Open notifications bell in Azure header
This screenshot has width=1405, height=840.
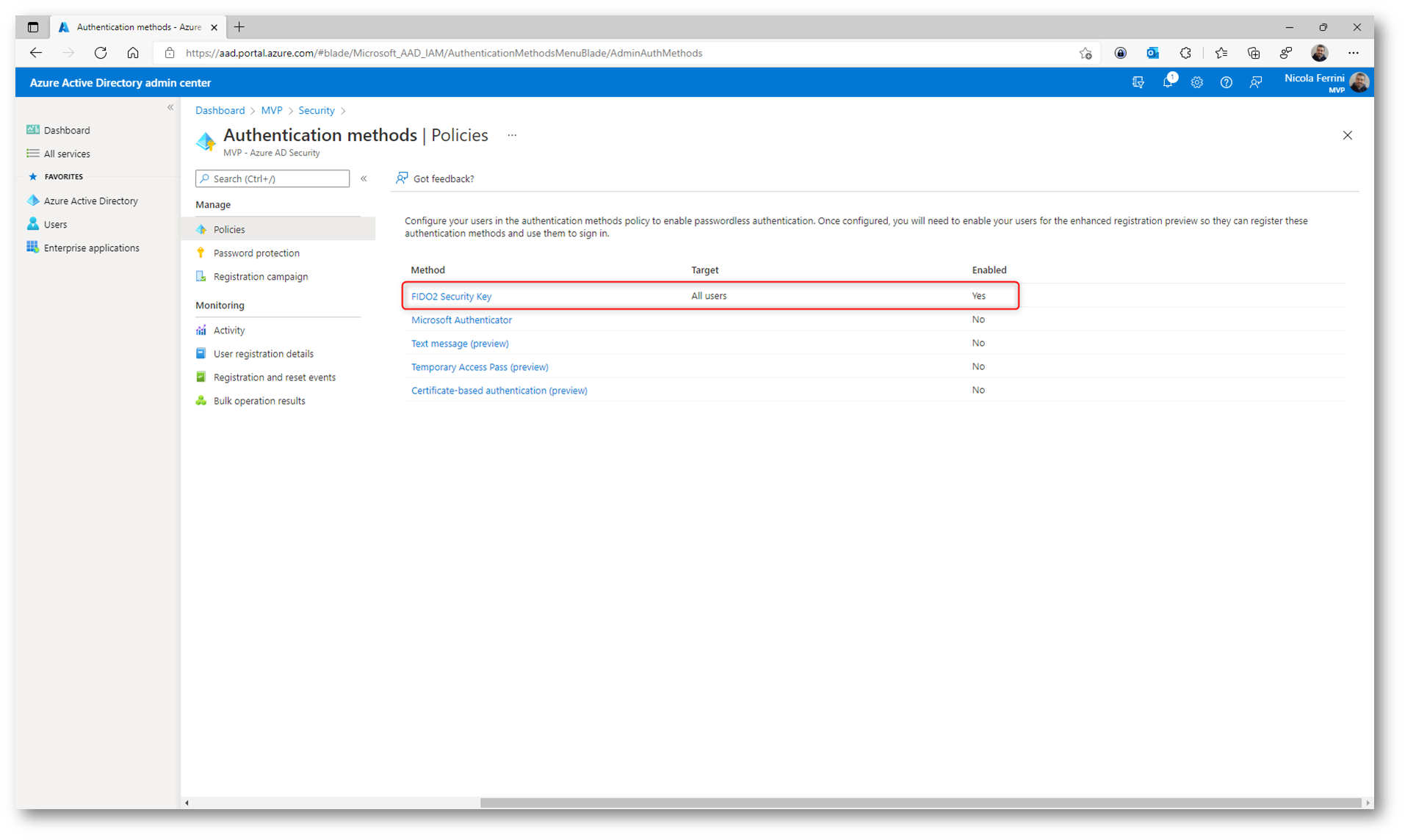click(1167, 82)
